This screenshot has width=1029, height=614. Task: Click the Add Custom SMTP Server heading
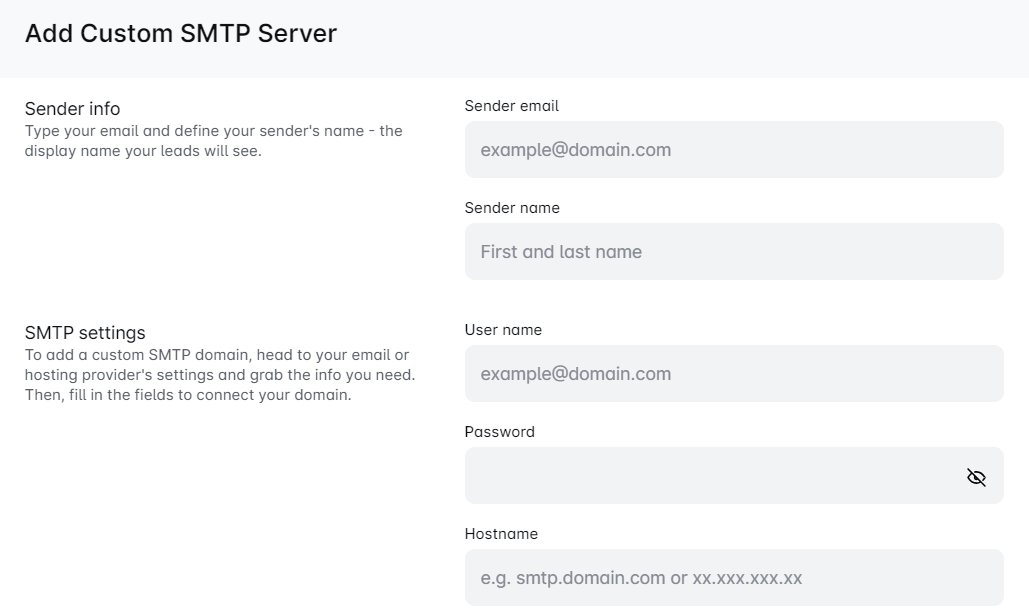pyautogui.click(x=179, y=33)
